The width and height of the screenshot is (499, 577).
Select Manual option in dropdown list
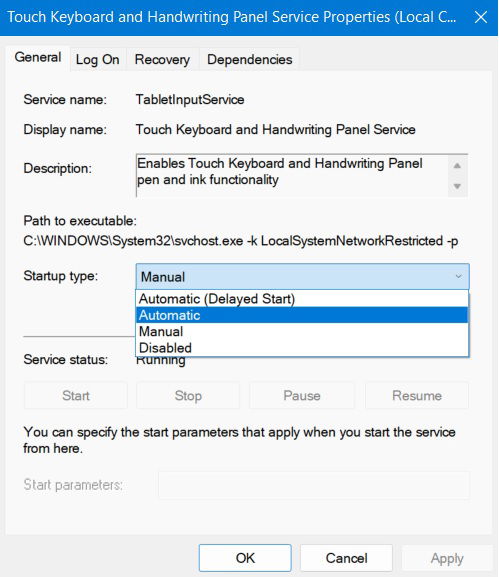pyautogui.click(x=302, y=331)
